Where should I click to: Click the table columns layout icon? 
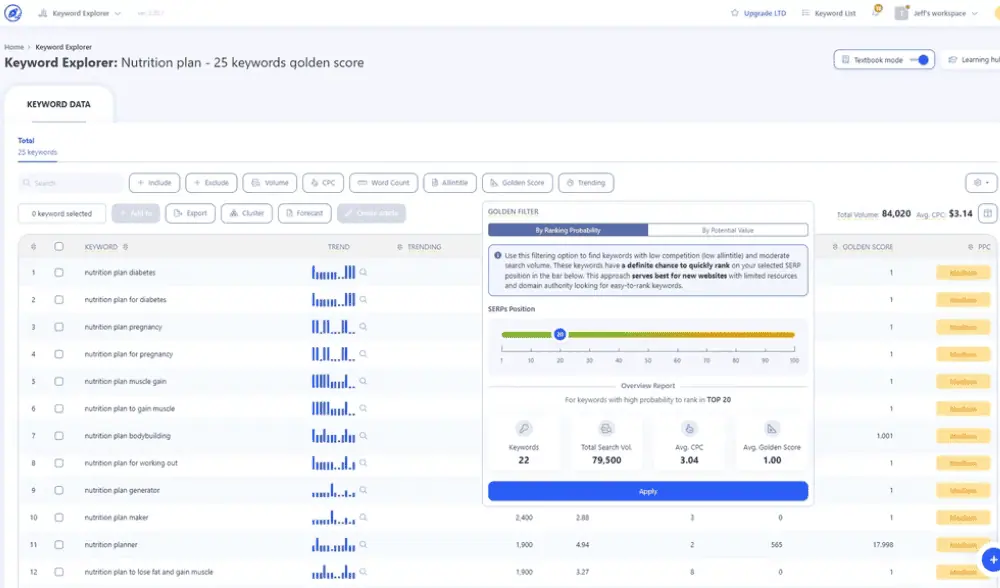click(987, 213)
